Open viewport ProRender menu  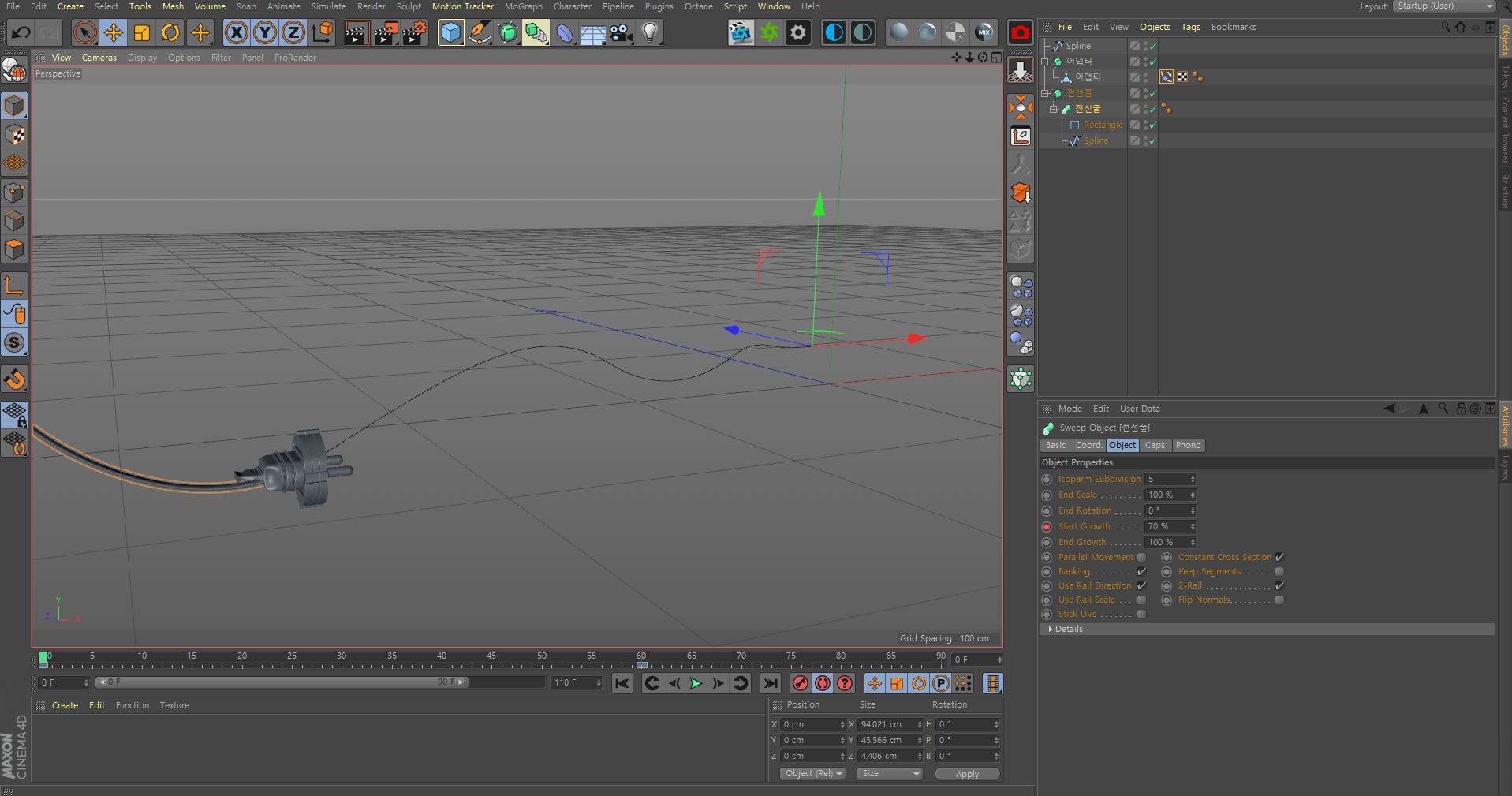coord(295,58)
